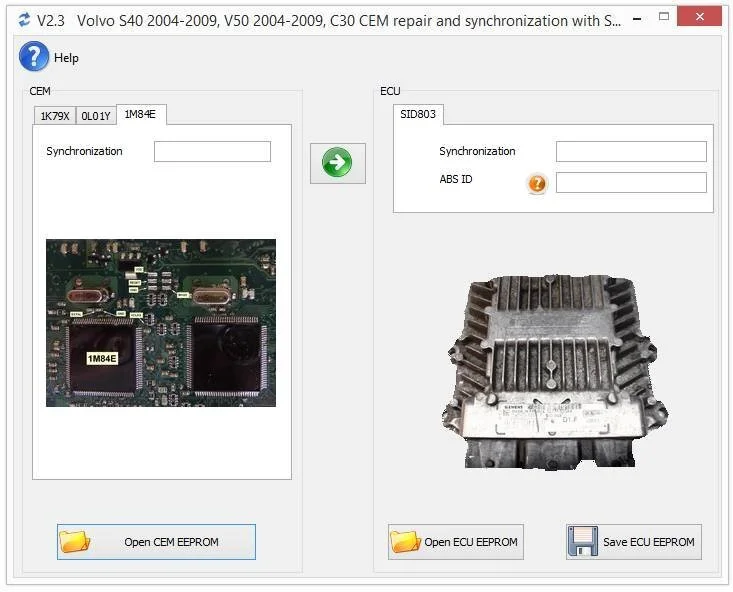Screen dimensions: 733x592
Task: Click the app sync icon in title bar
Action: click(x=22, y=20)
